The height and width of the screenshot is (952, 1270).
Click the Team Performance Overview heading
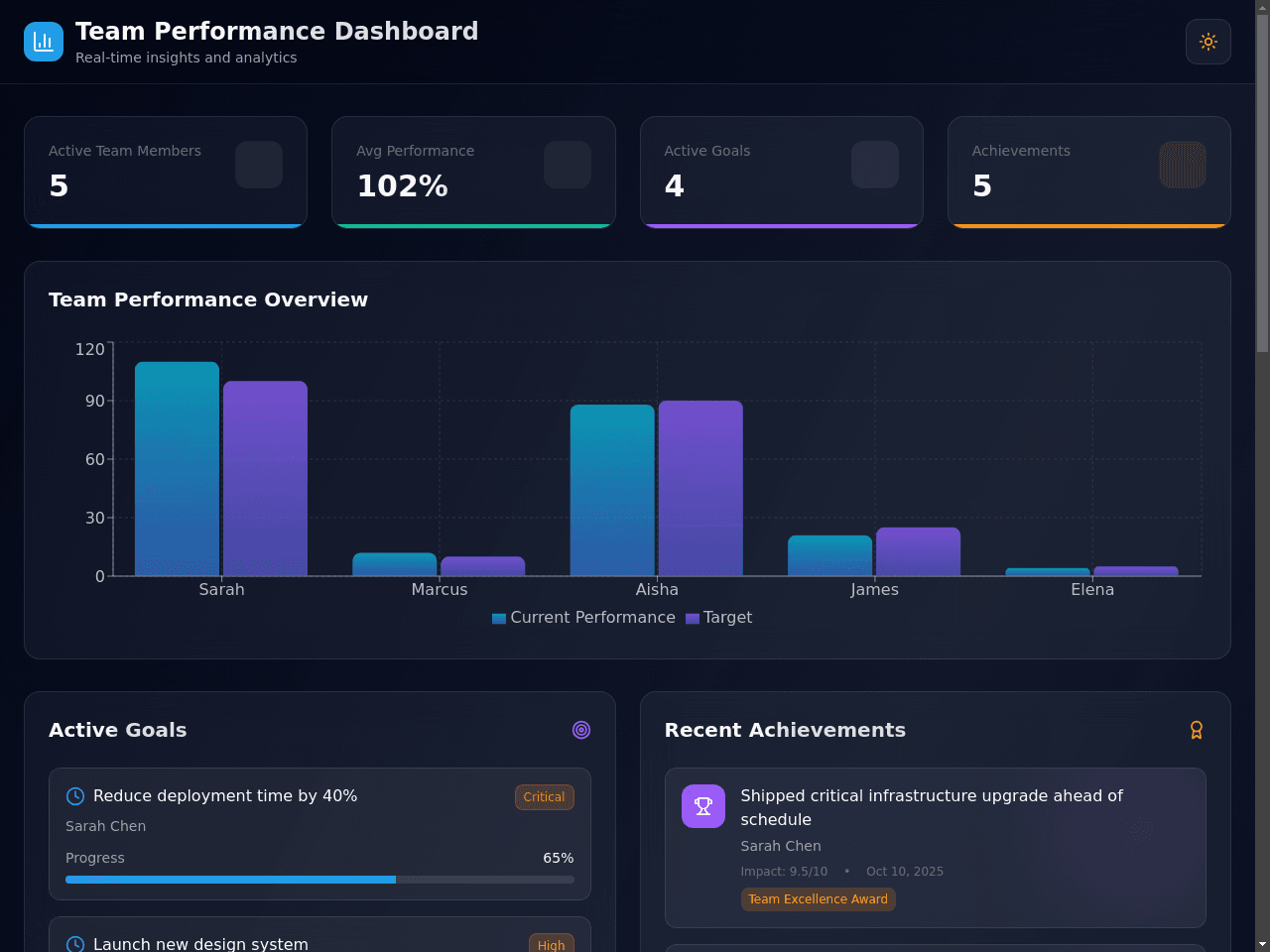(x=208, y=299)
